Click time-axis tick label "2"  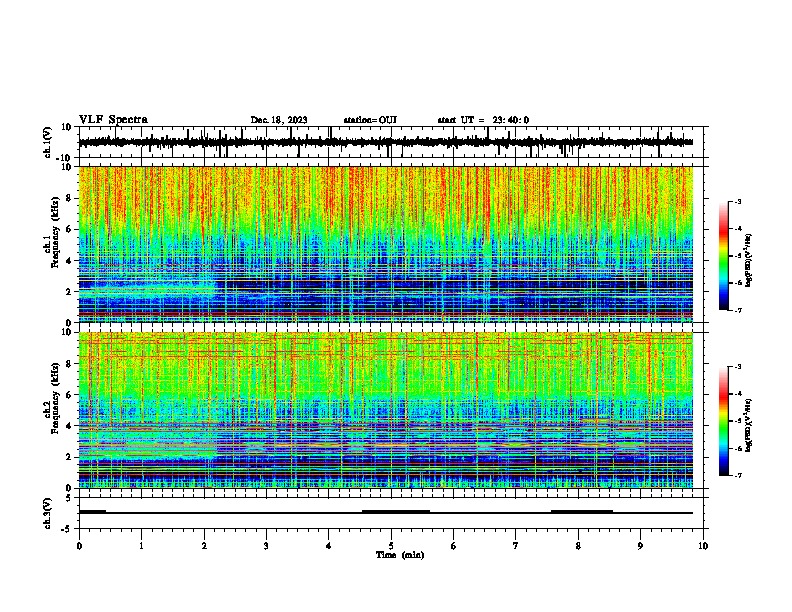coord(204,546)
